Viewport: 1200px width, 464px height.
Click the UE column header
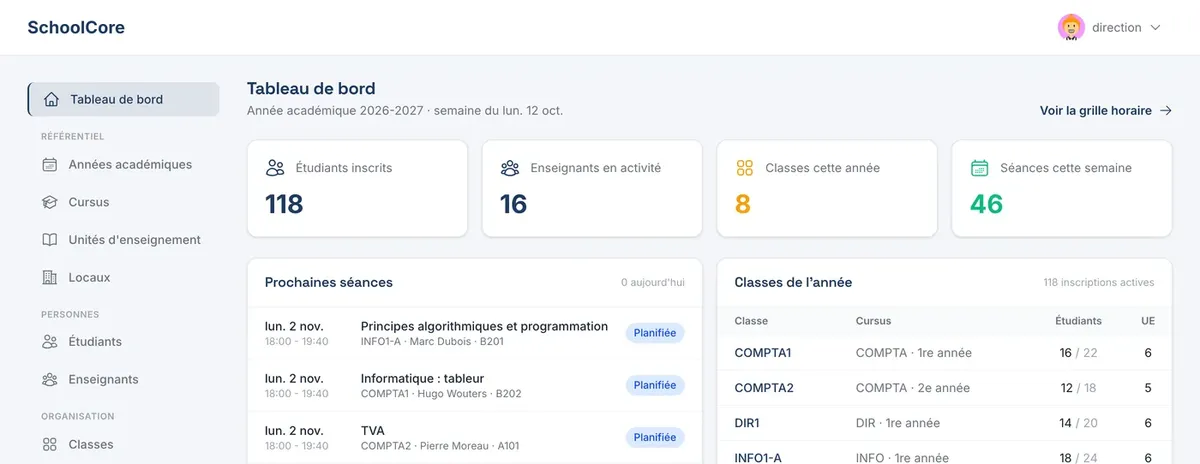[1148, 321]
